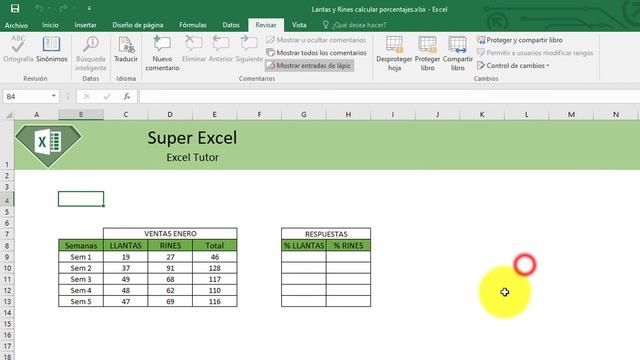This screenshot has height=360, width=640.
Task: Toggle Mostrar entradas de lápiz
Action: coord(309,66)
